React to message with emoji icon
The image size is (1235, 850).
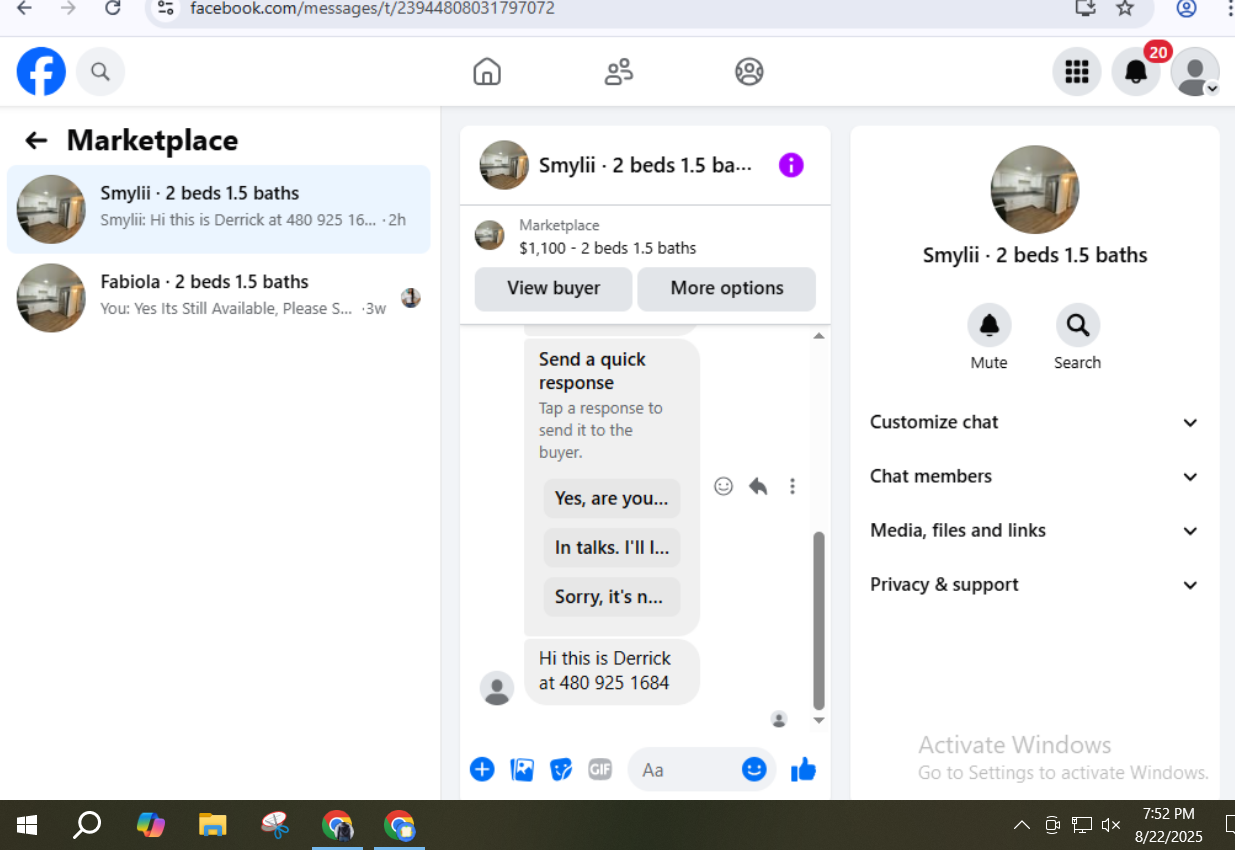724,486
